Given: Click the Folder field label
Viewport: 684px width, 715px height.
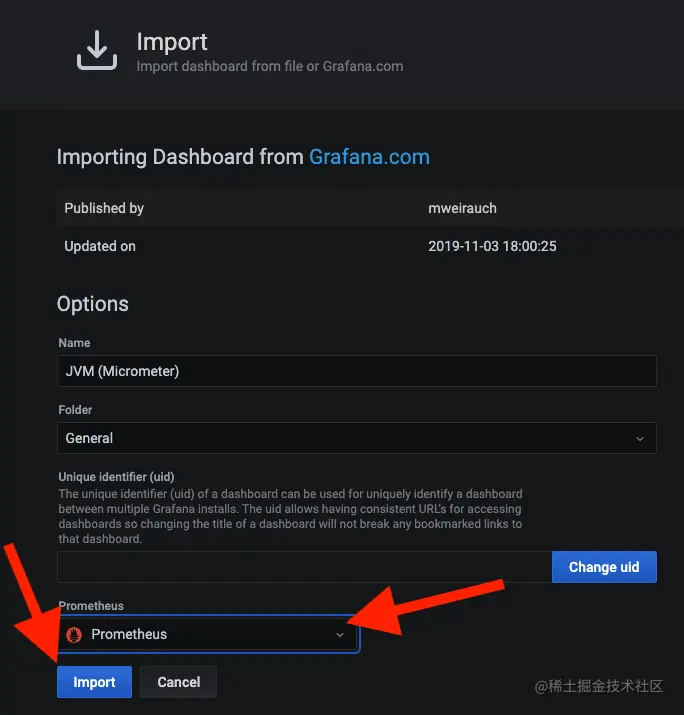Looking at the screenshot, I should (75, 410).
